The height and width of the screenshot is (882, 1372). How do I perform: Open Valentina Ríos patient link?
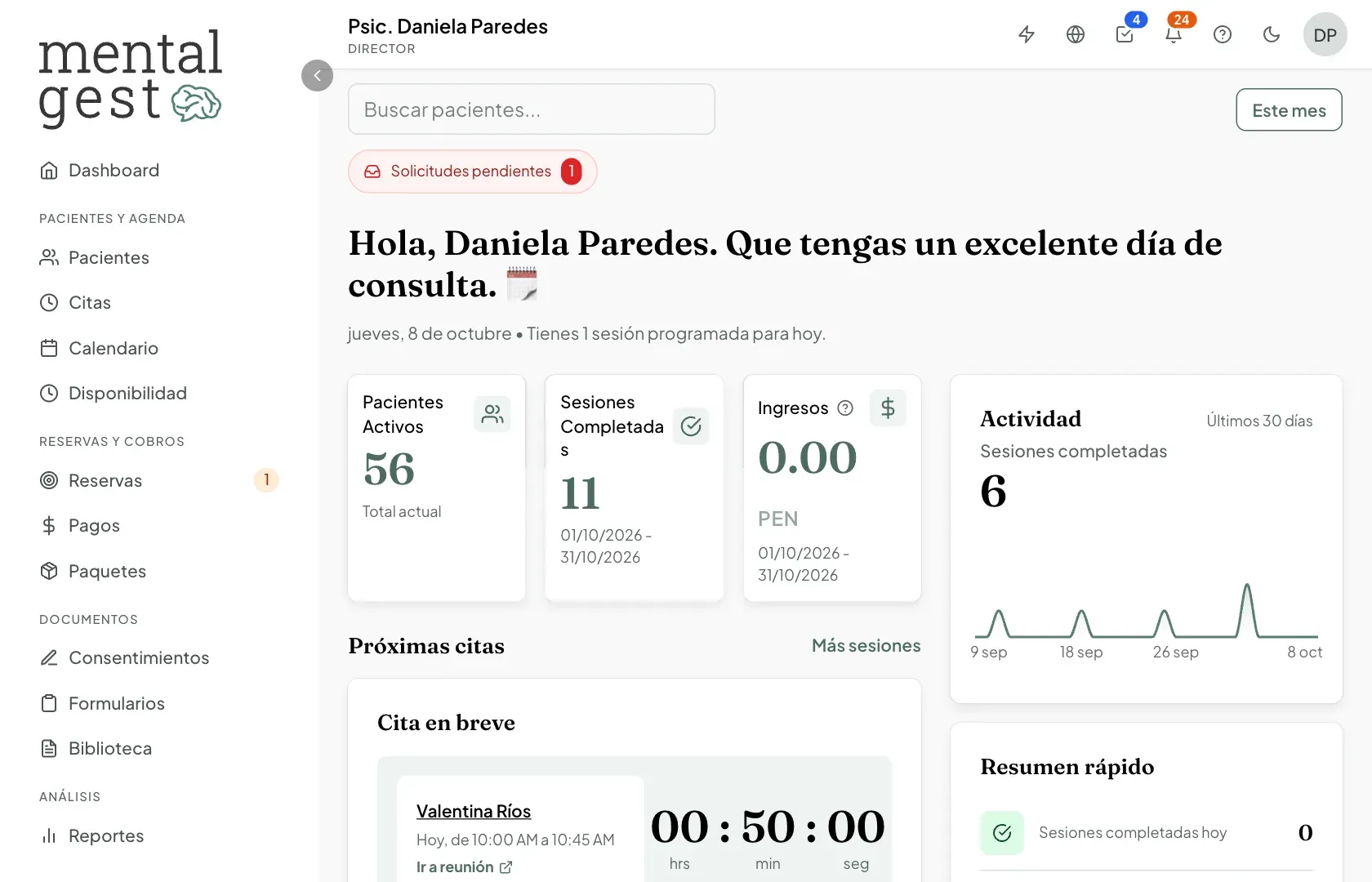[474, 811]
